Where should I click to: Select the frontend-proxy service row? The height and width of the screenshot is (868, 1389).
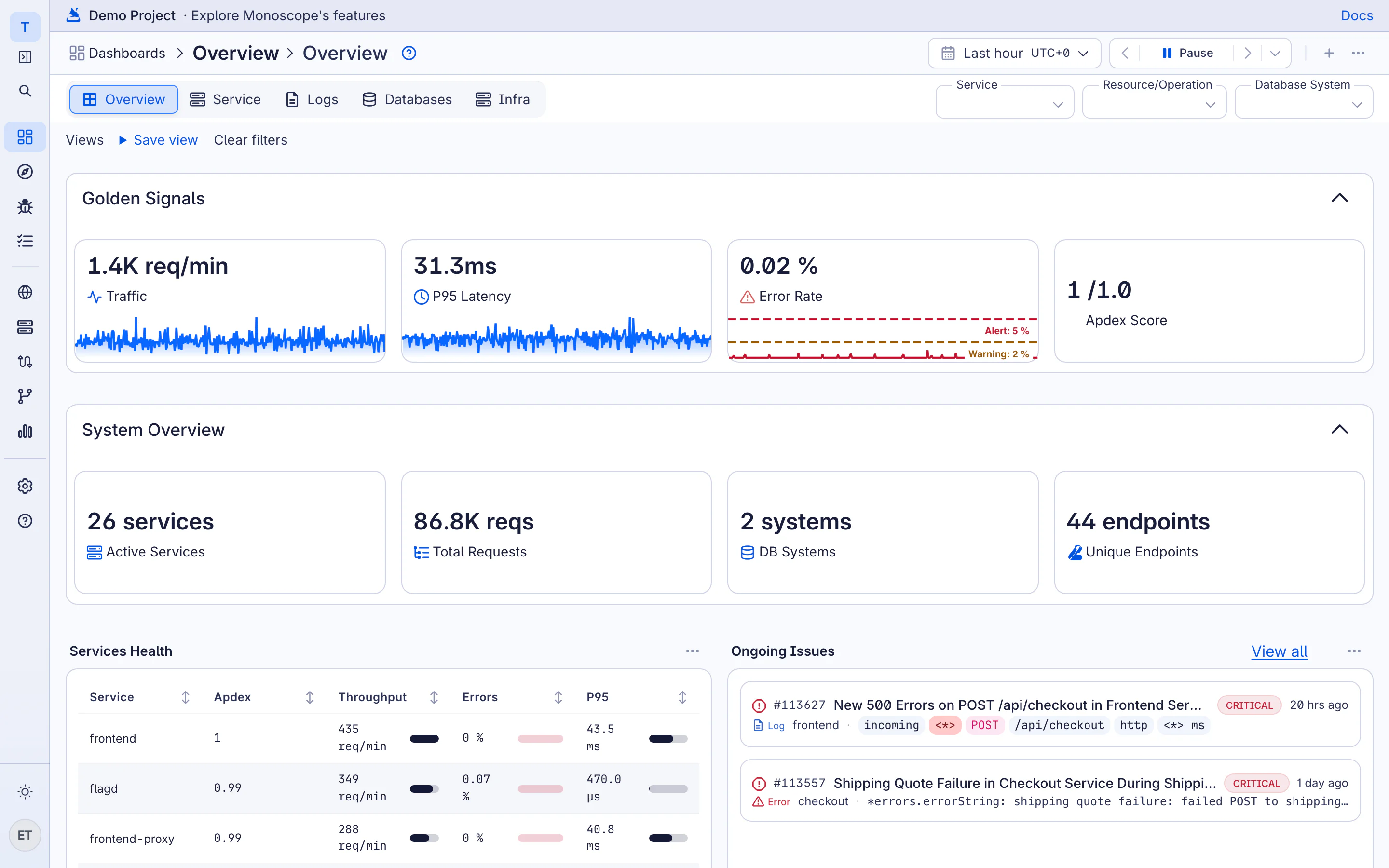tap(389, 838)
